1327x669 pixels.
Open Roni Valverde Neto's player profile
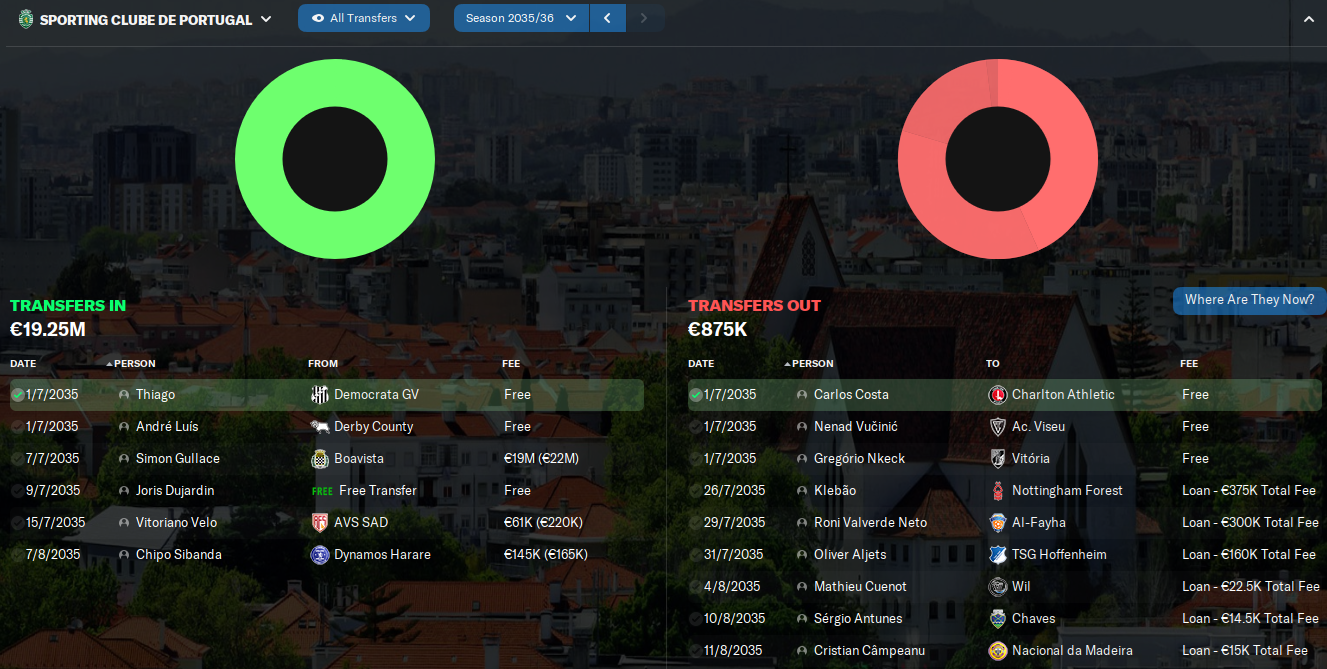(x=870, y=523)
